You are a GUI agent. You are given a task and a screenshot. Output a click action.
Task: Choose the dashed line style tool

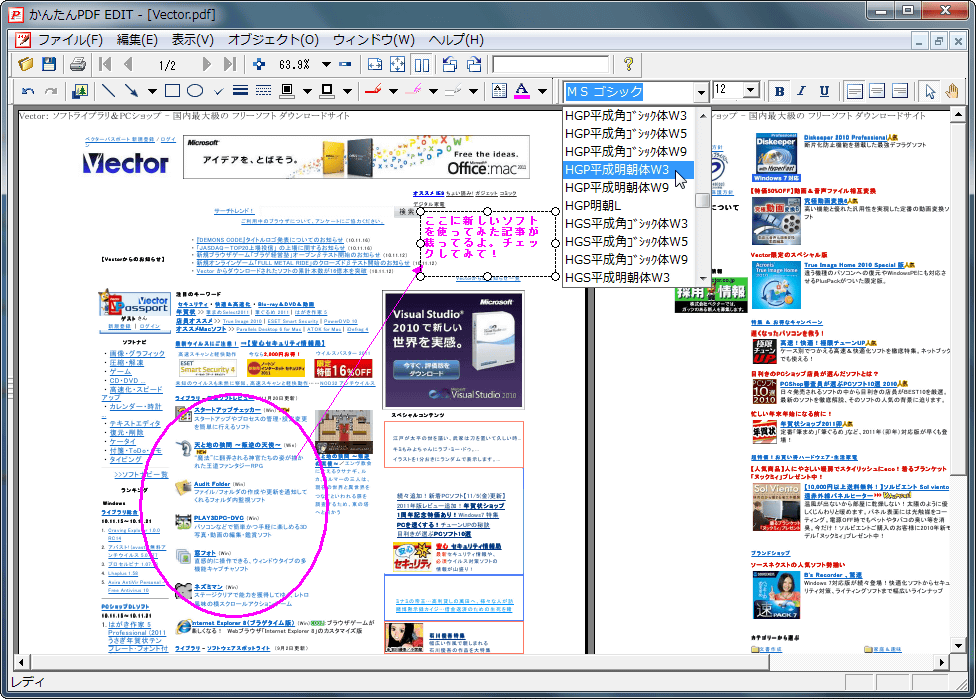[264, 91]
